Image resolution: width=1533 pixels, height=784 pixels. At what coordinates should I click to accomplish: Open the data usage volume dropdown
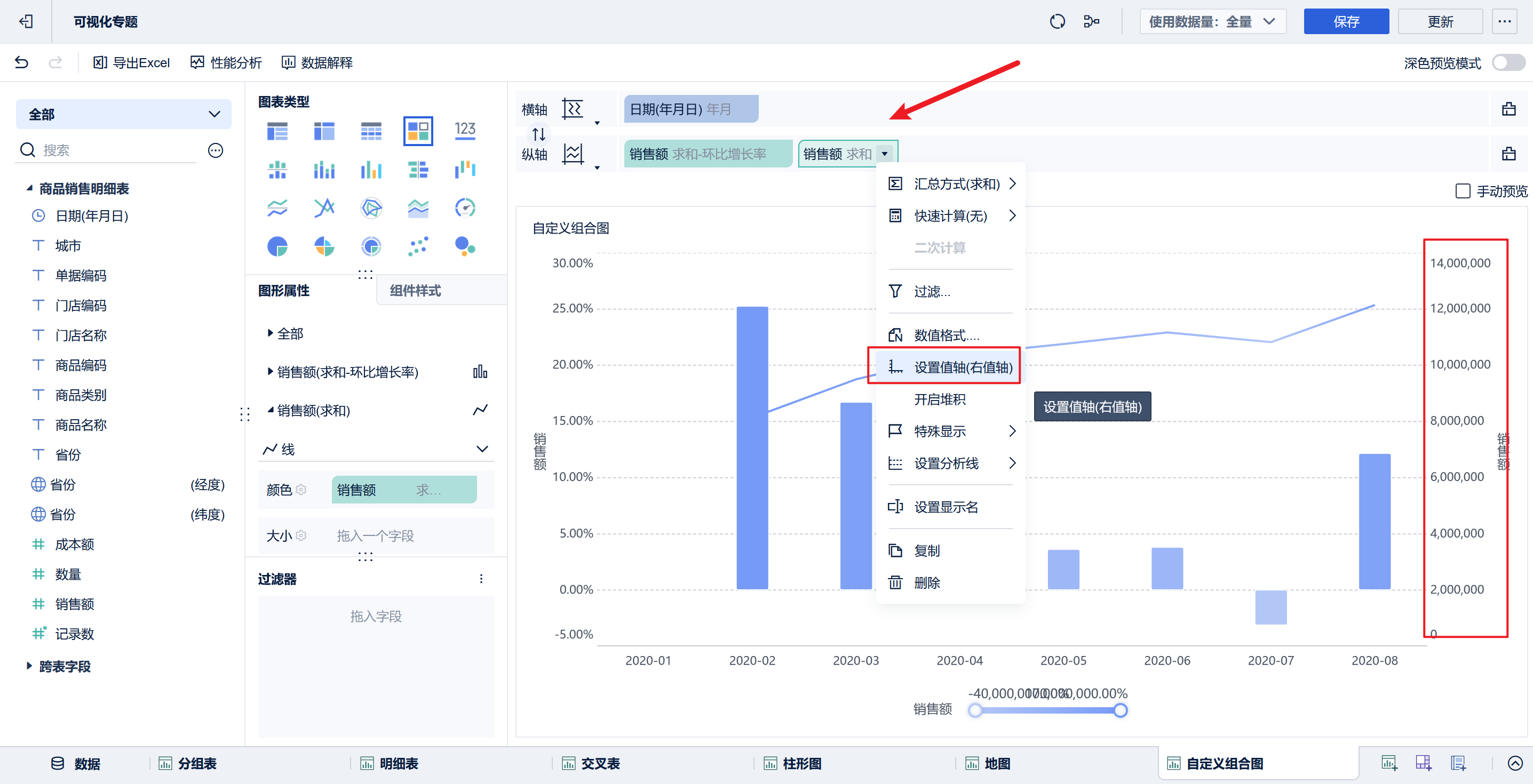point(1212,22)
